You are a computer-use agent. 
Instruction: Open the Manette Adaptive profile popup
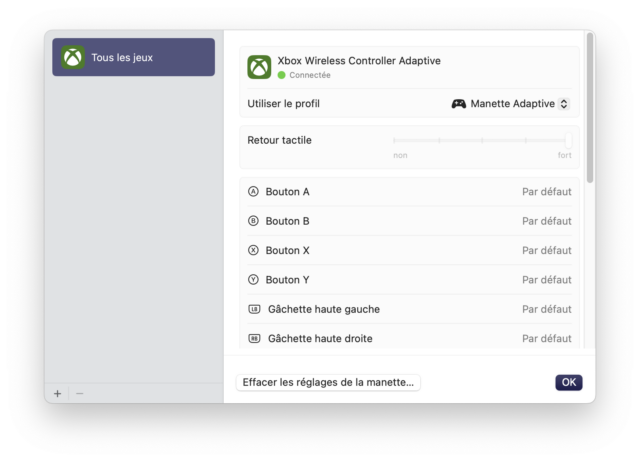[510, 104]
